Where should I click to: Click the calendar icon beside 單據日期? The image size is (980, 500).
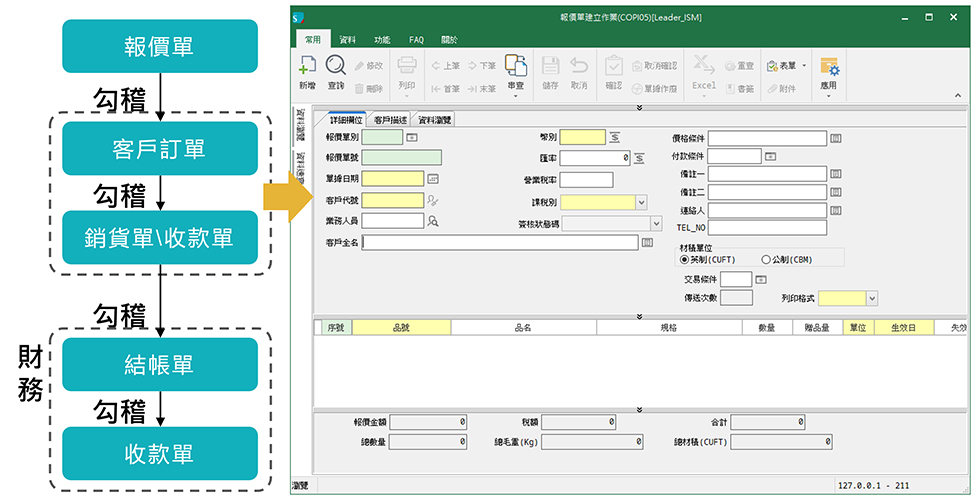433,178
